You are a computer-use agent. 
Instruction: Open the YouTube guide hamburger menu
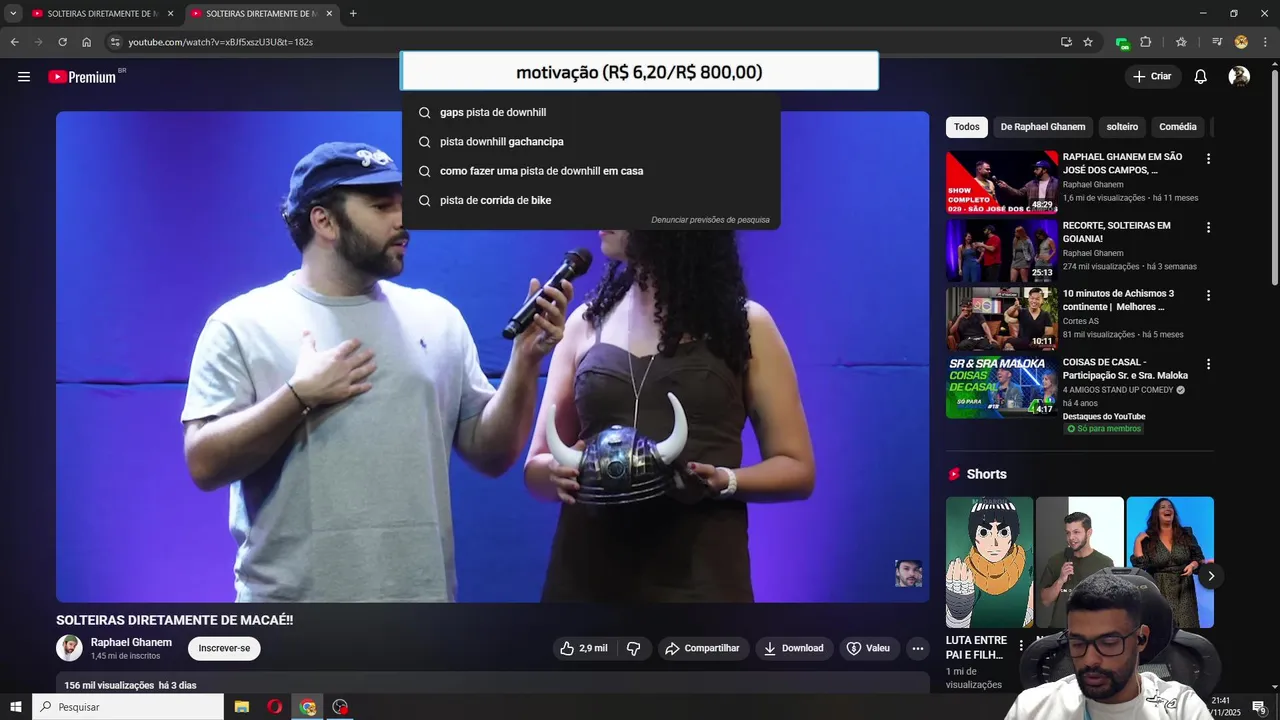tap(24, 77)
